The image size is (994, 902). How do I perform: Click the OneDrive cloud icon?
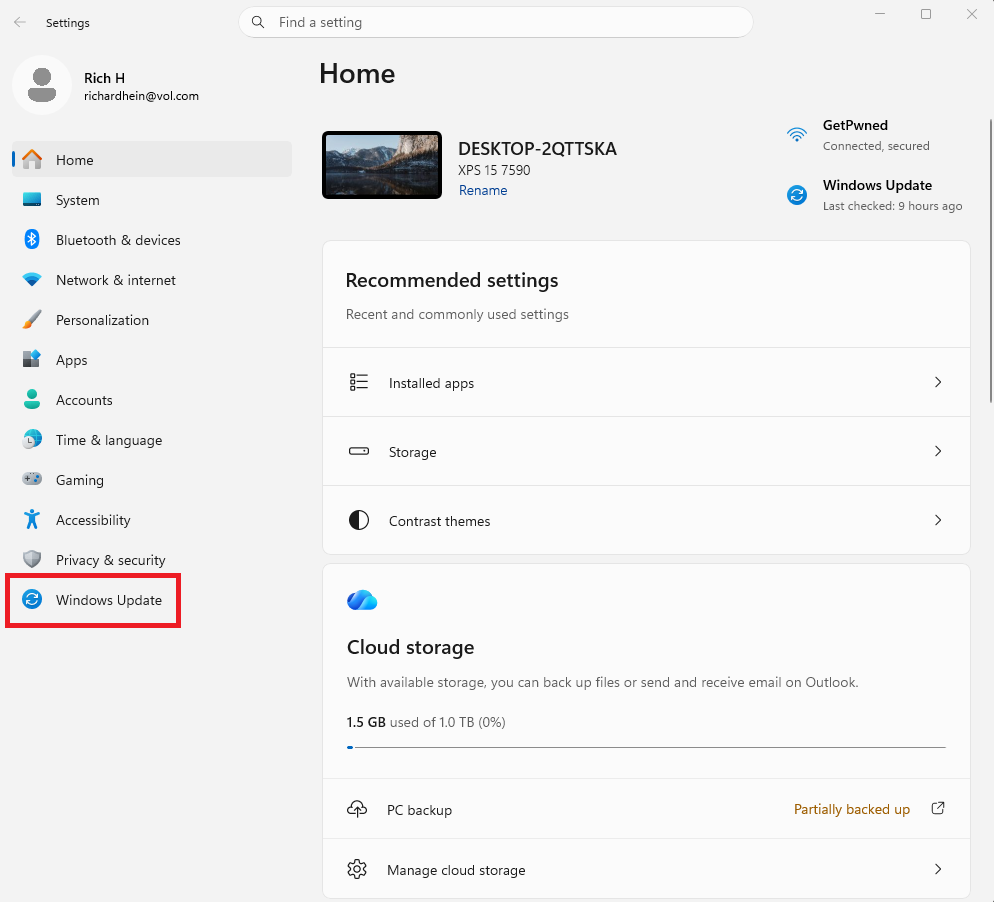(x=362, y=600)
